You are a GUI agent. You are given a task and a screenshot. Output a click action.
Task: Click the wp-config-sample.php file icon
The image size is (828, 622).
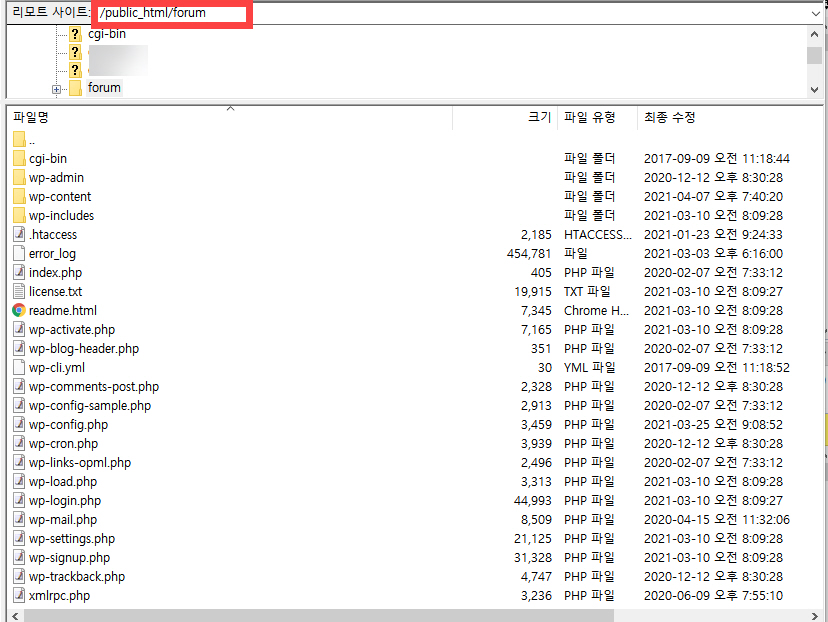(19, 405)
